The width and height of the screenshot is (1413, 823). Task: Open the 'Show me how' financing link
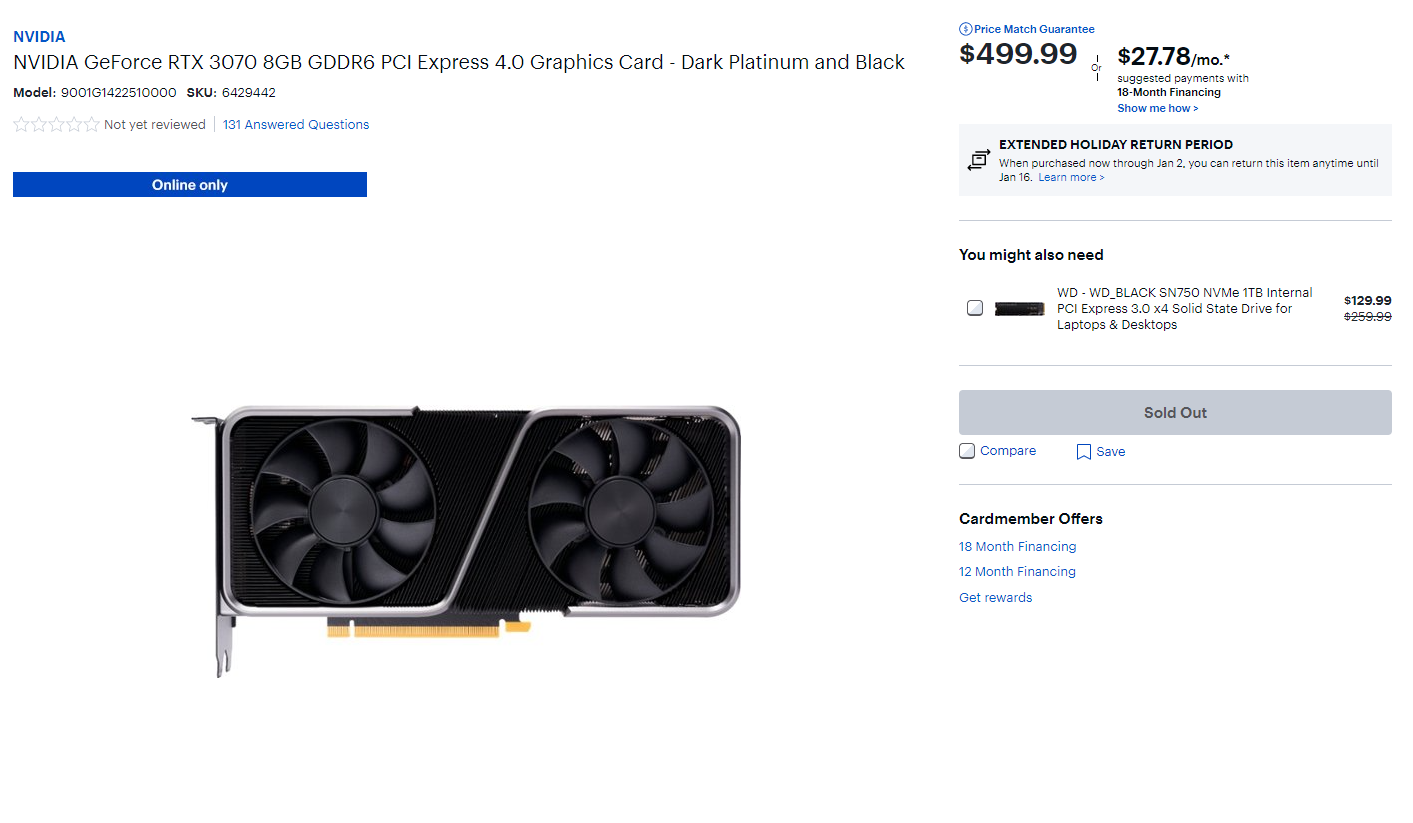coord(1157,108)
